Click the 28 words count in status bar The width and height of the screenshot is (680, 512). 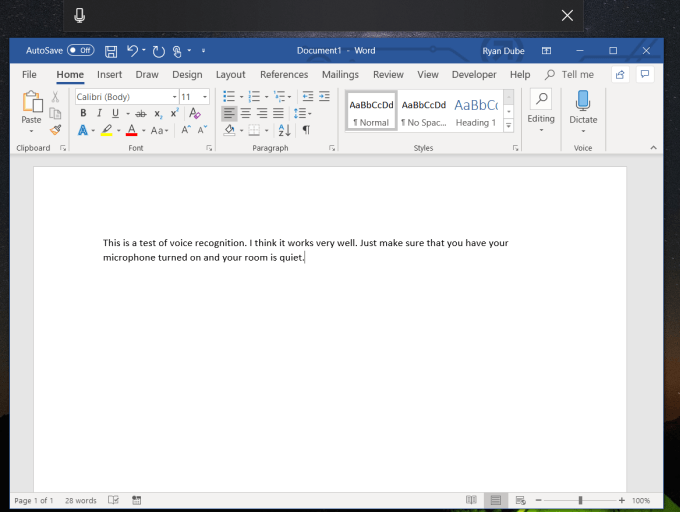[x=81, y=500]
